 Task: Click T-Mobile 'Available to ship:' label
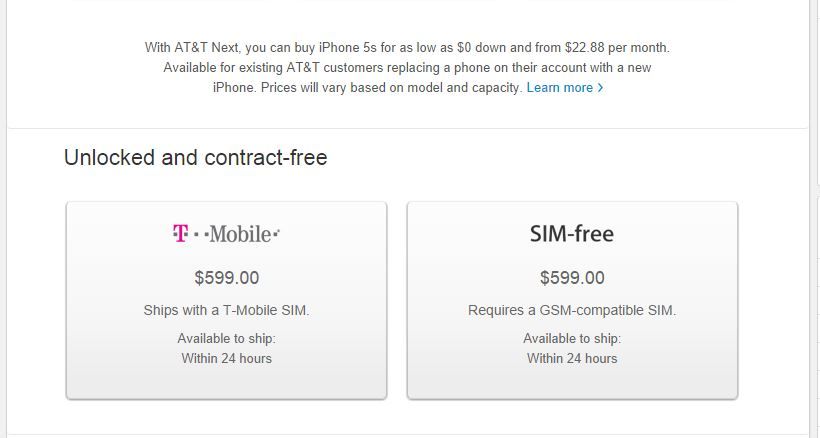click(x=226, y=339)
